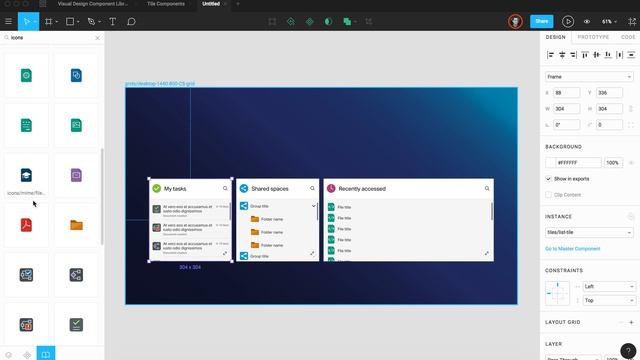640x360 pixels.
Task: Toggle the Clip Content checkbox
Action: pos(548,195)
